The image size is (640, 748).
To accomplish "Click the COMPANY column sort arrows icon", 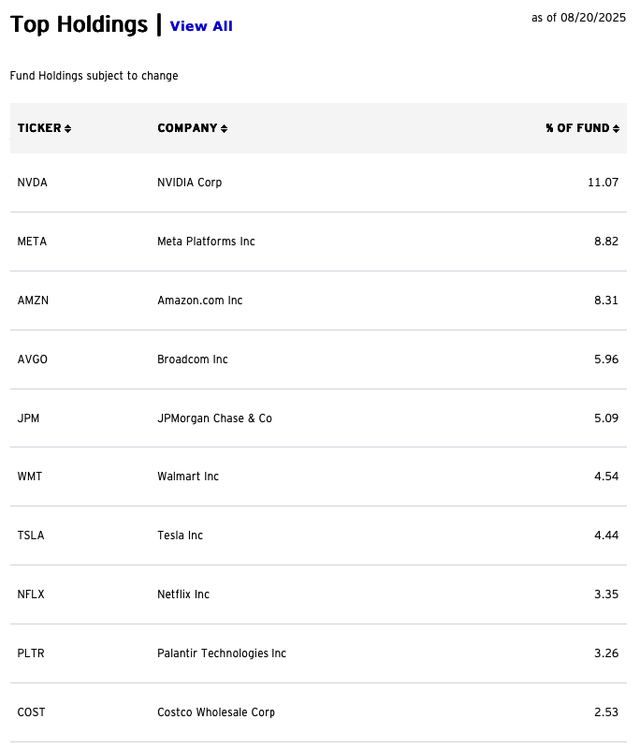I will [224, 128].
